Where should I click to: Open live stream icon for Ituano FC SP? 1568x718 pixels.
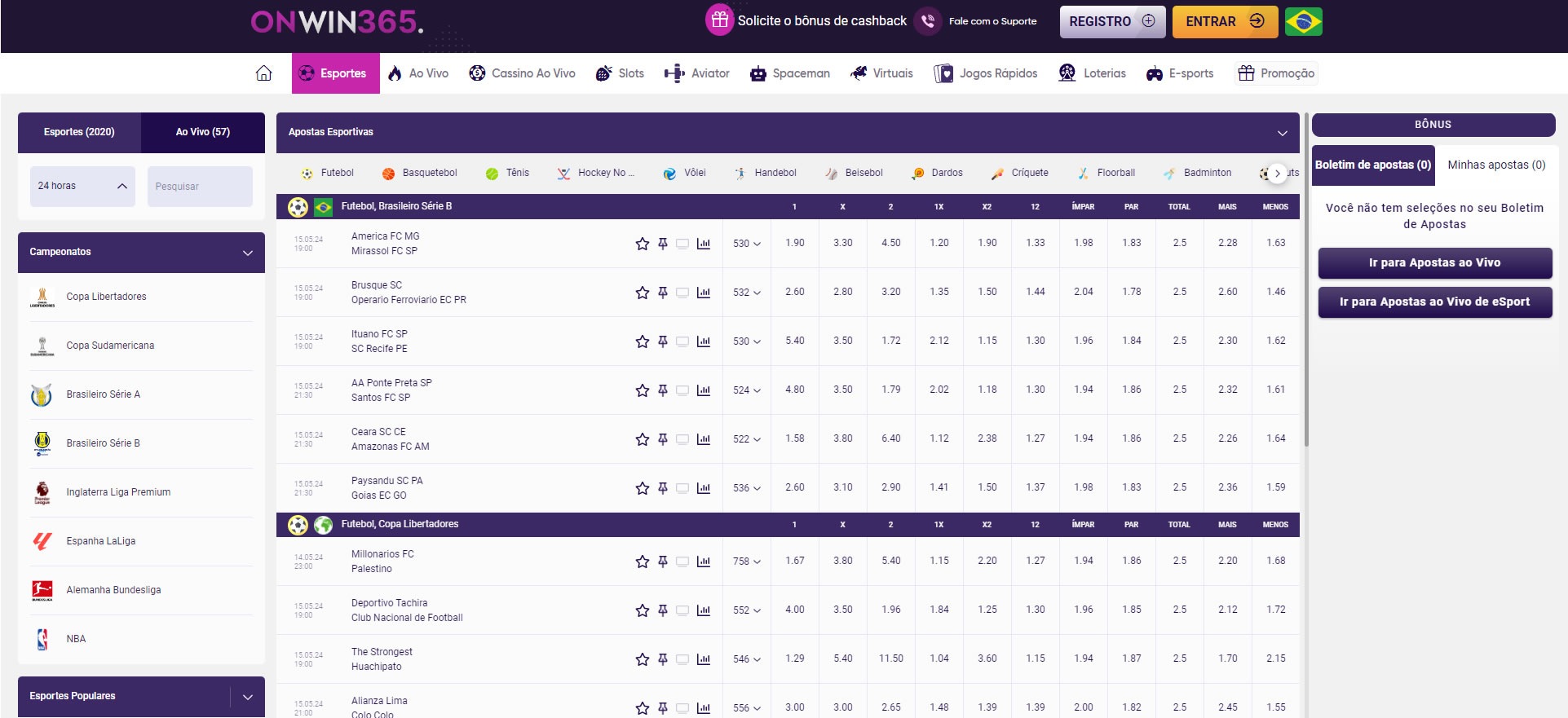682,341
